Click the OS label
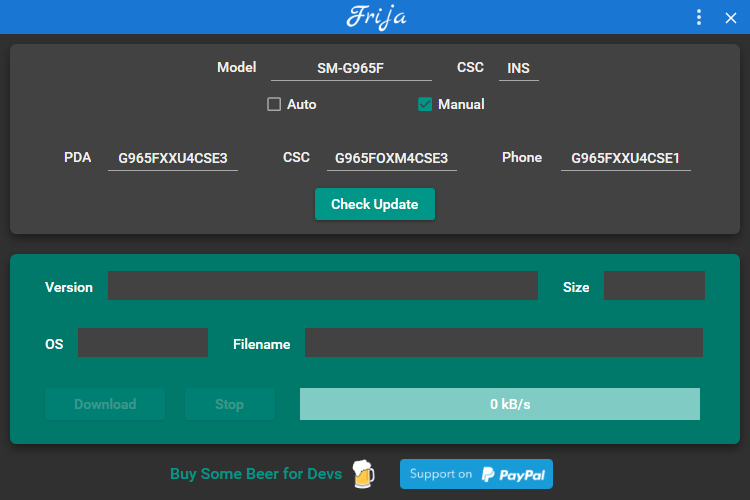 click(x=54, y=344)
